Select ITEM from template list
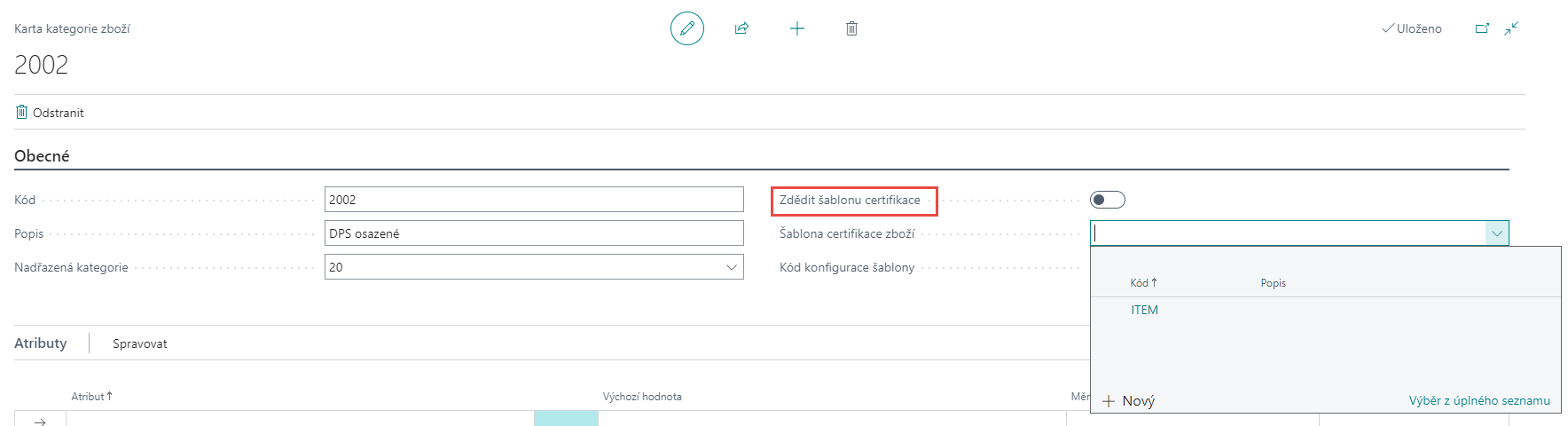 (1144, 310)
